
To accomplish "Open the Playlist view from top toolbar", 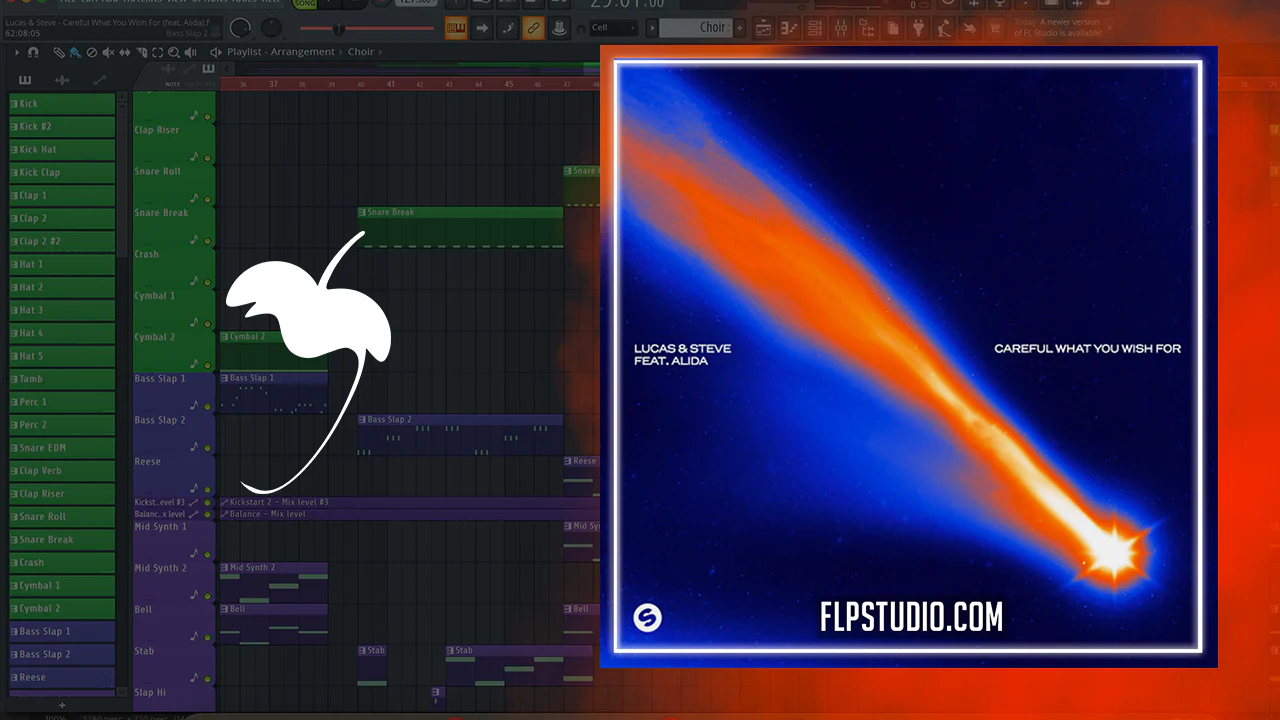I will pos(763,29).
